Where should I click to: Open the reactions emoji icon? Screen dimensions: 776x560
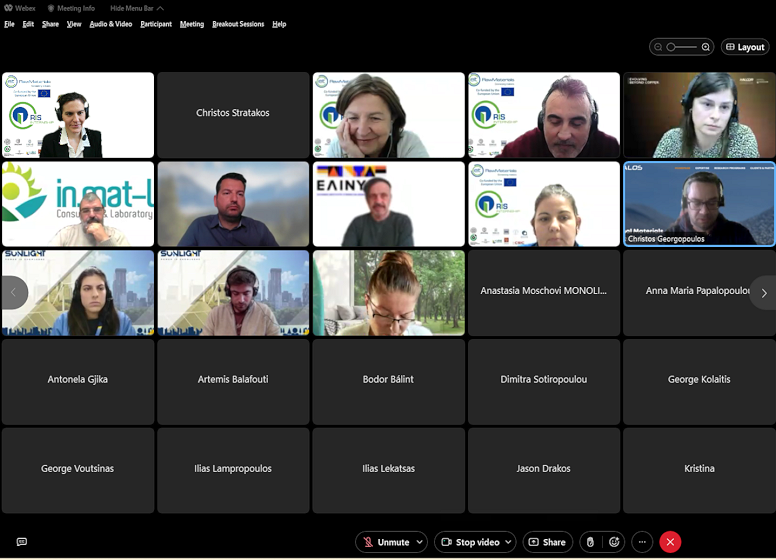click(x=614, y=542)
